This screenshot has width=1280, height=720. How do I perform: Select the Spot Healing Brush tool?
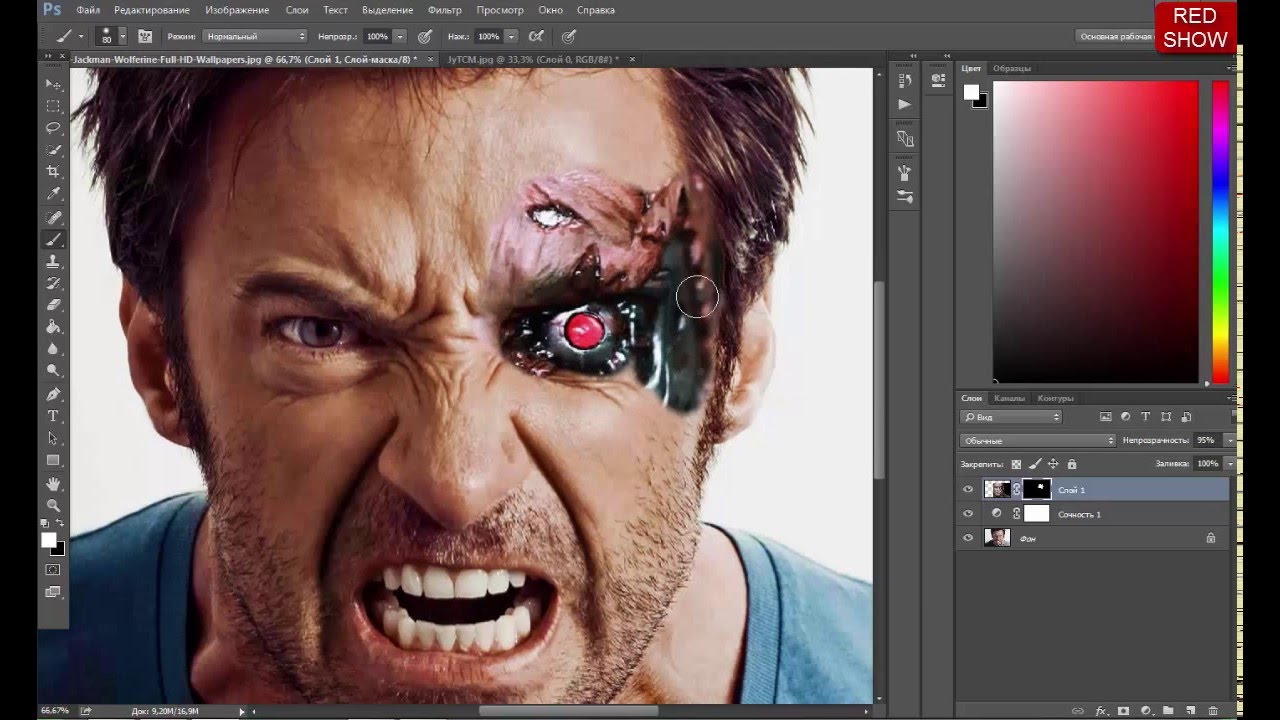(x=53, y=217)
